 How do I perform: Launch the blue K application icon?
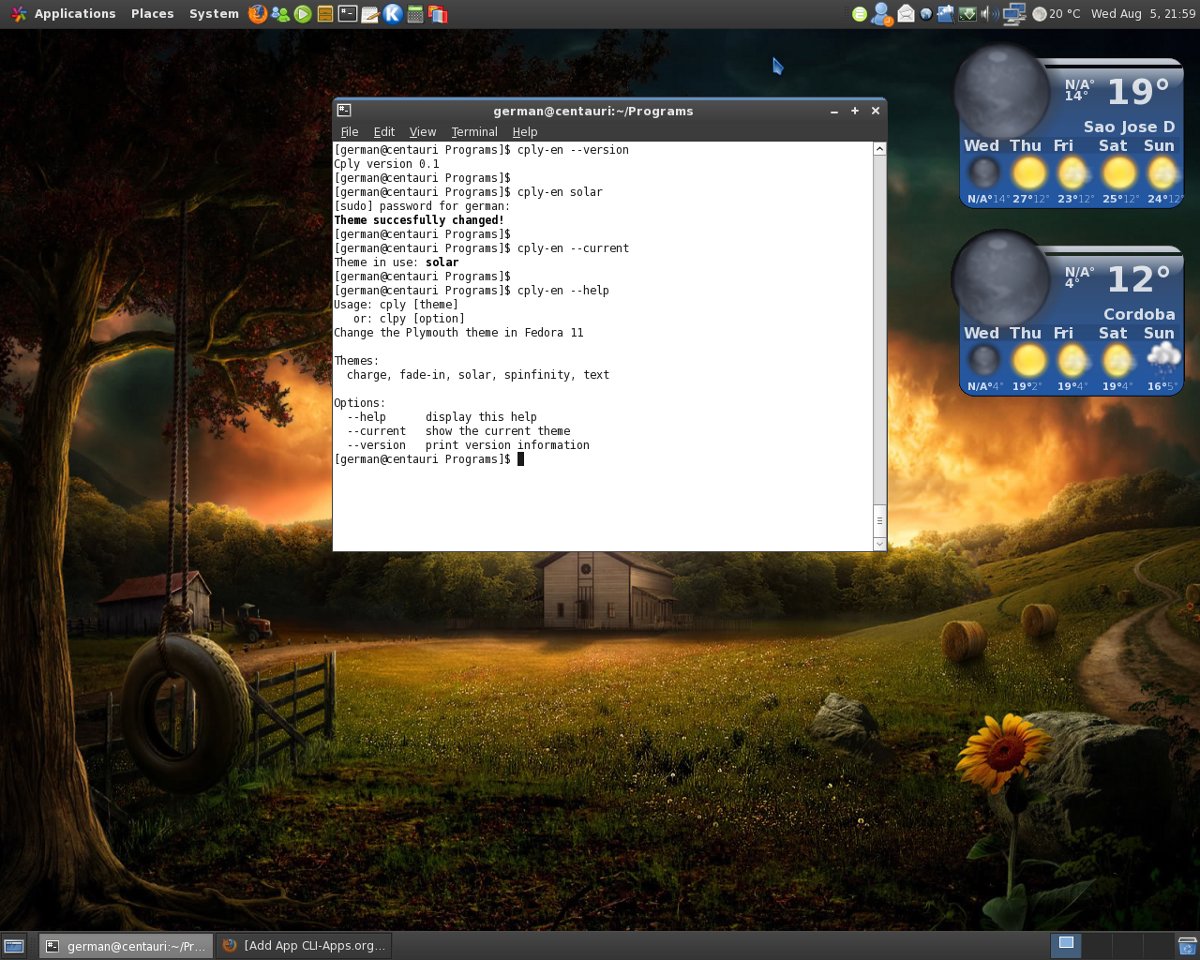pyautogui.click(x=393, y=14)
